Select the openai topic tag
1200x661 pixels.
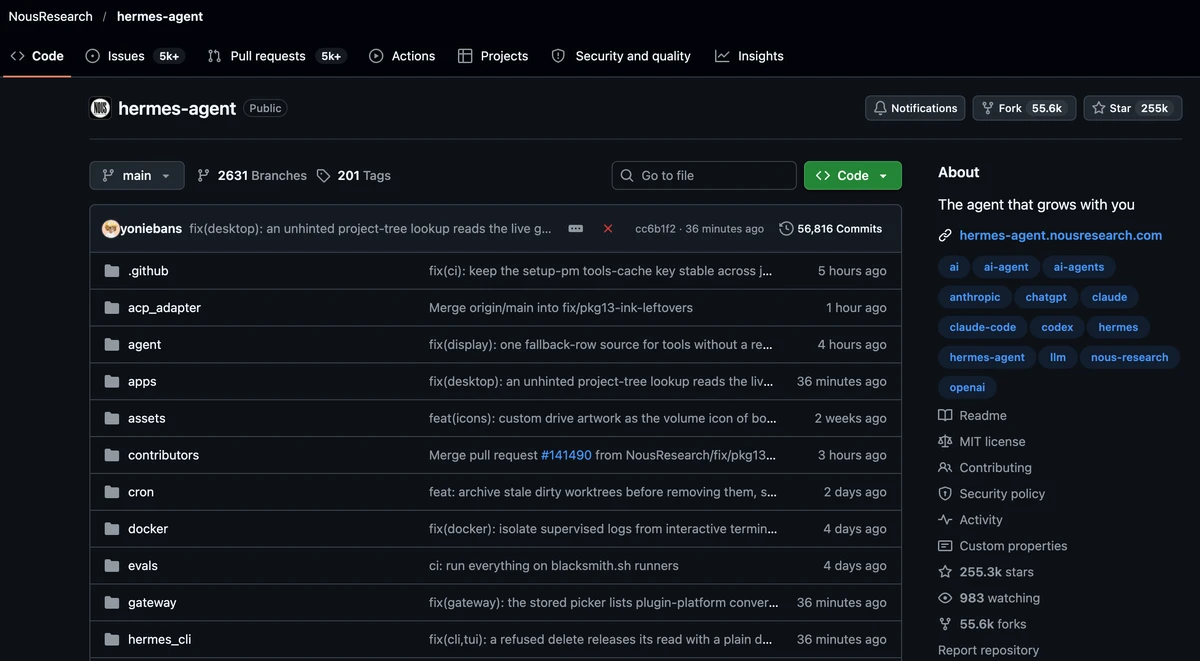(x=967, y=387)
